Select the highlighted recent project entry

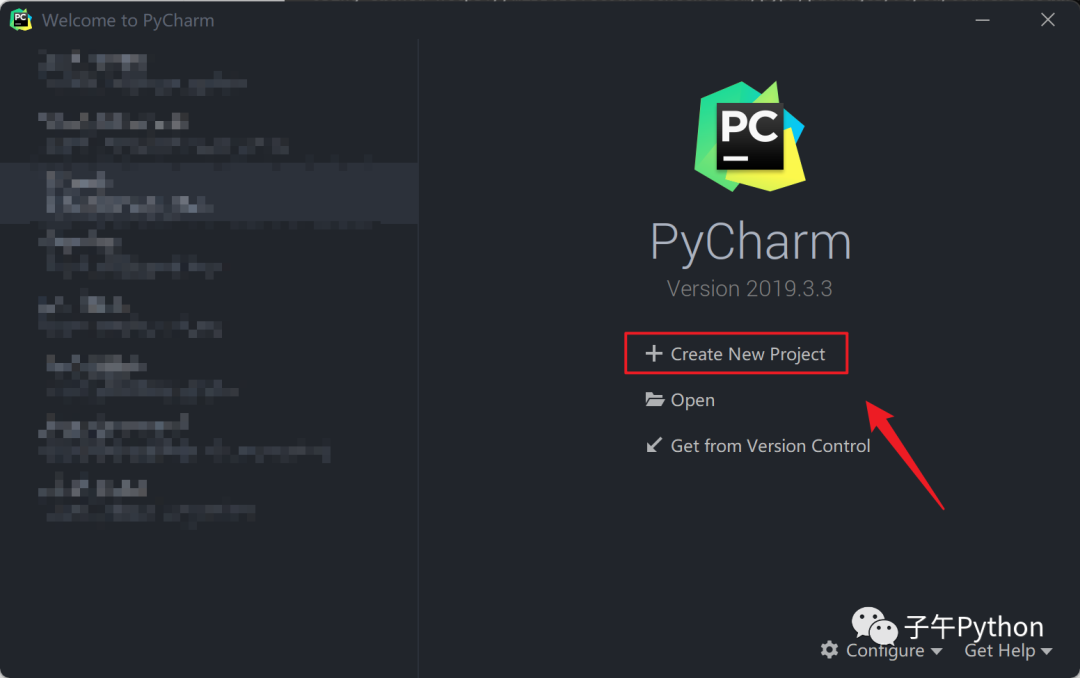click(209, 193)
